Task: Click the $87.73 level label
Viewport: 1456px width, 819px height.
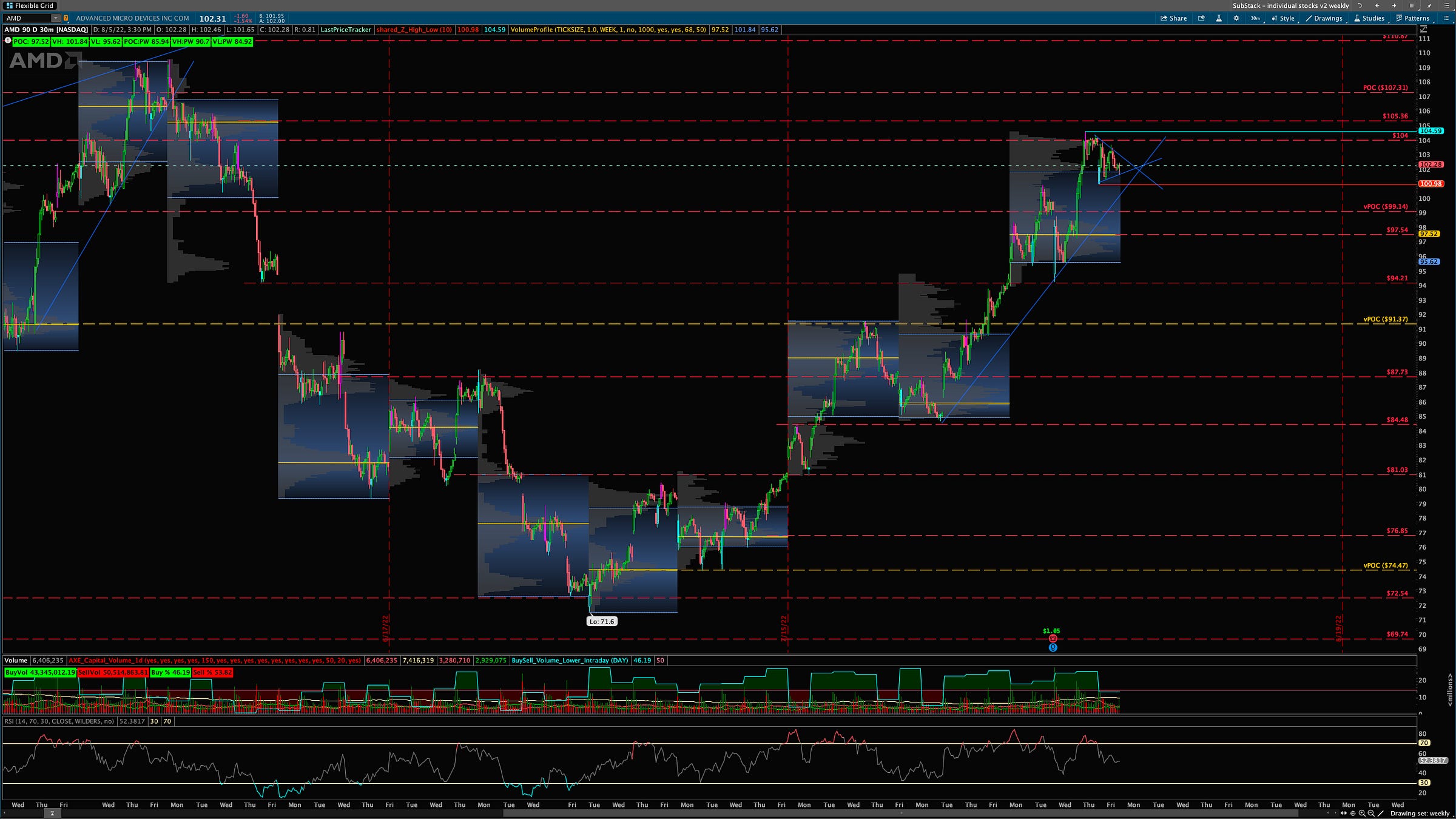Action: tap(1397, 372)
